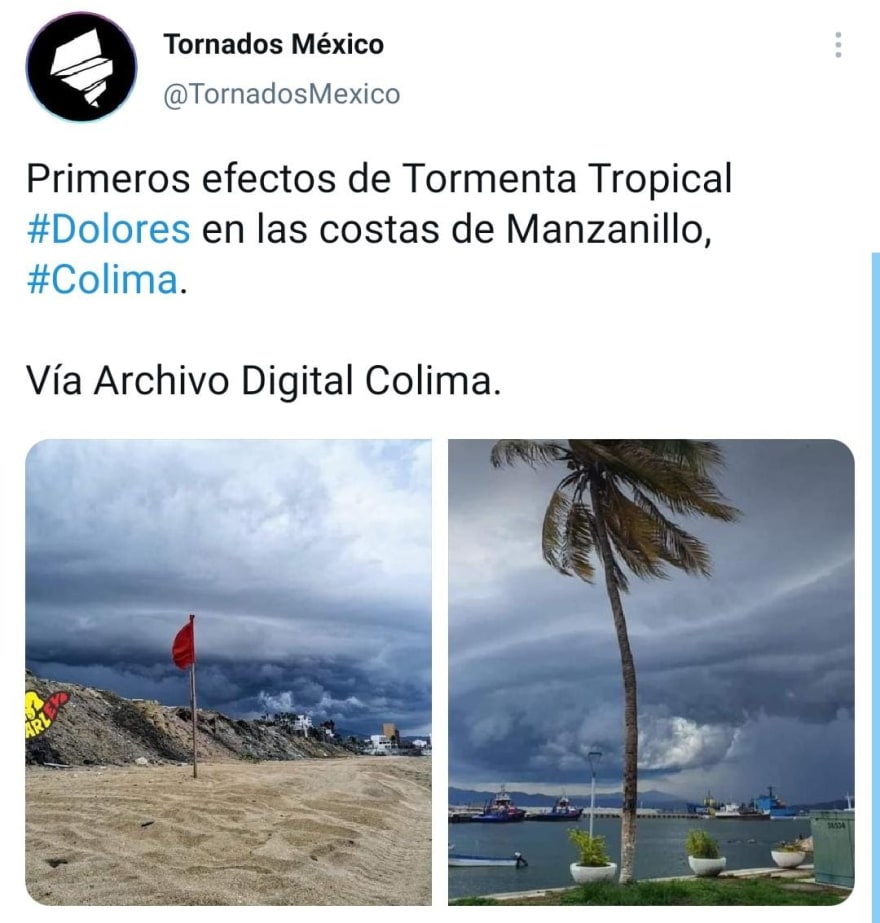This screenshot has width=880, height=923.
Task: Click the yellow sticker logo on left photo
Action: (47, 714)
